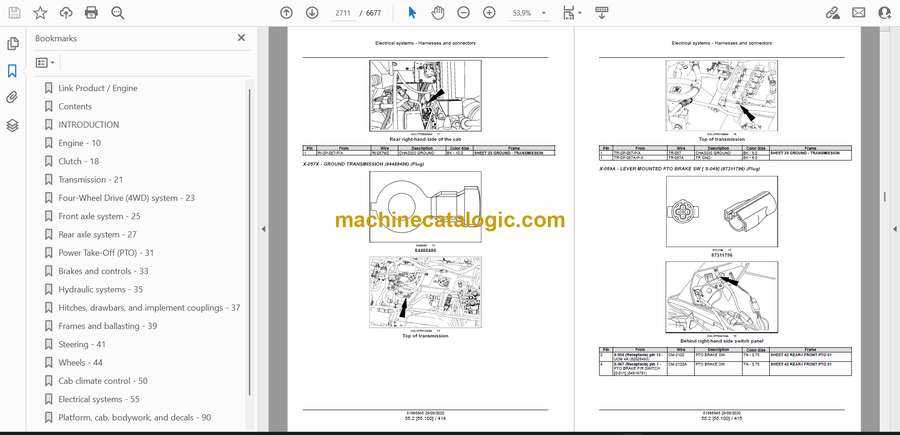900x435 pixels.
Task: Click the Bookmarks panel title
Action: [x=56, y=38]
